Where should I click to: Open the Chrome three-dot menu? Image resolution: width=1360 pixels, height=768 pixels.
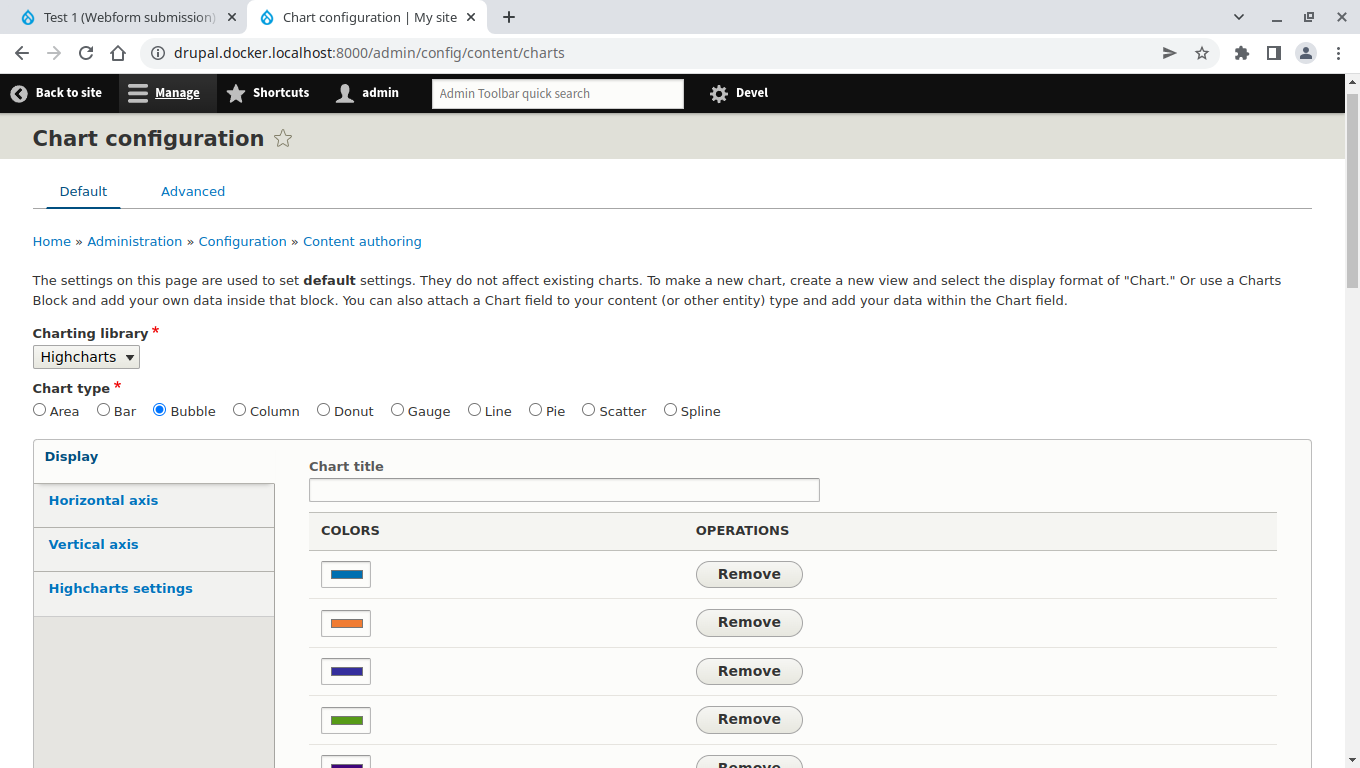(x=1338, y=53)
